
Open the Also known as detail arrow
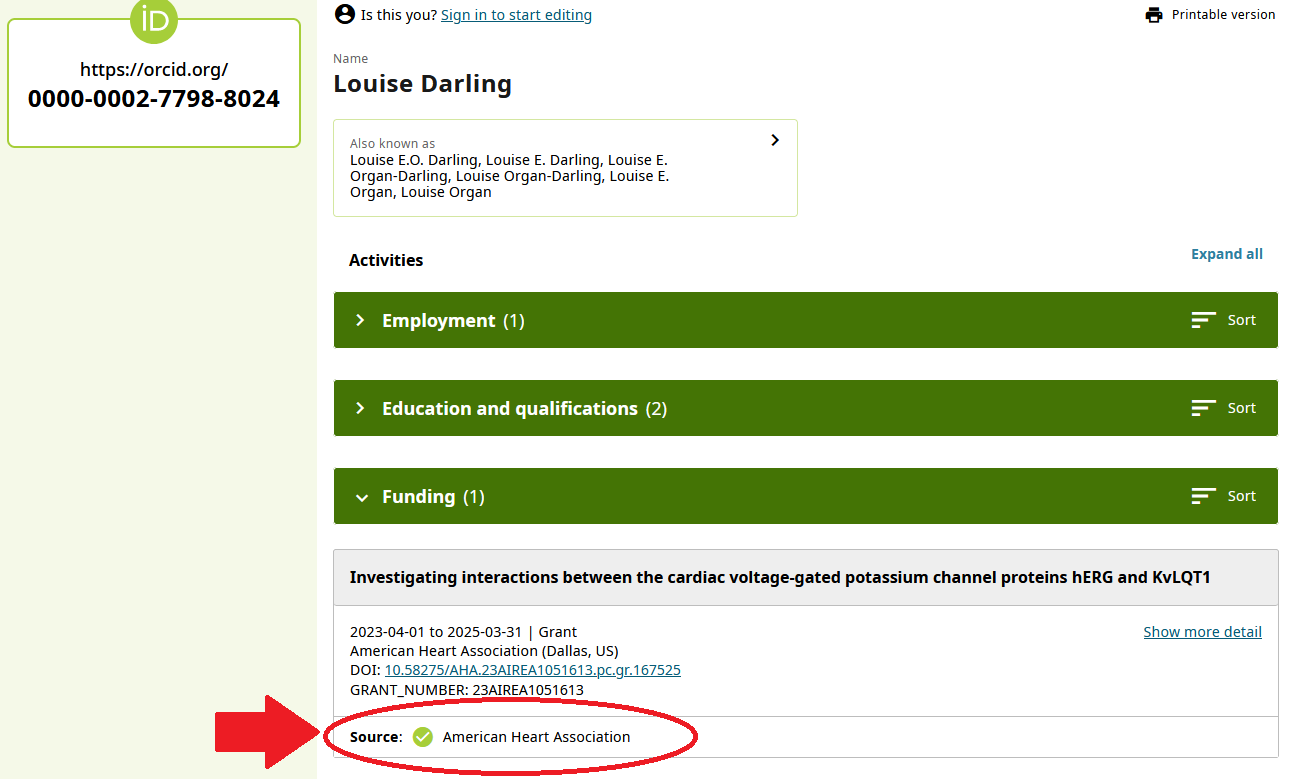coord(775,140)
